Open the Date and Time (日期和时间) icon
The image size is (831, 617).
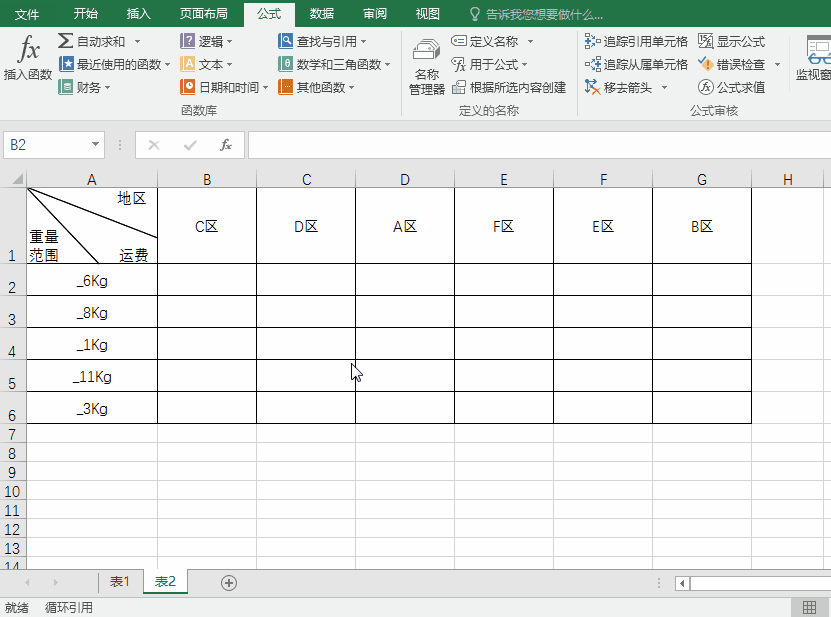click(188, 87)
